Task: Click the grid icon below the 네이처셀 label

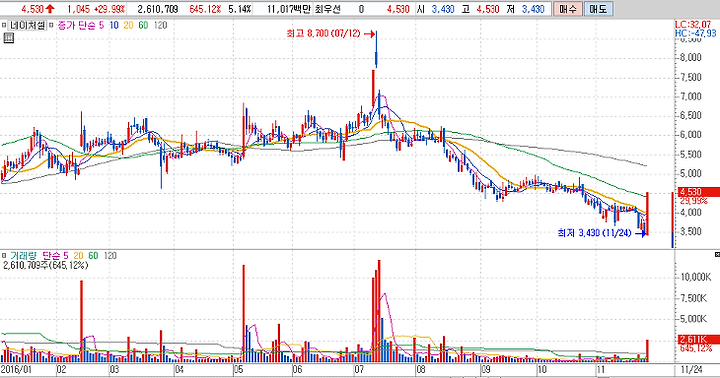Action: click(x=8, y=38)
